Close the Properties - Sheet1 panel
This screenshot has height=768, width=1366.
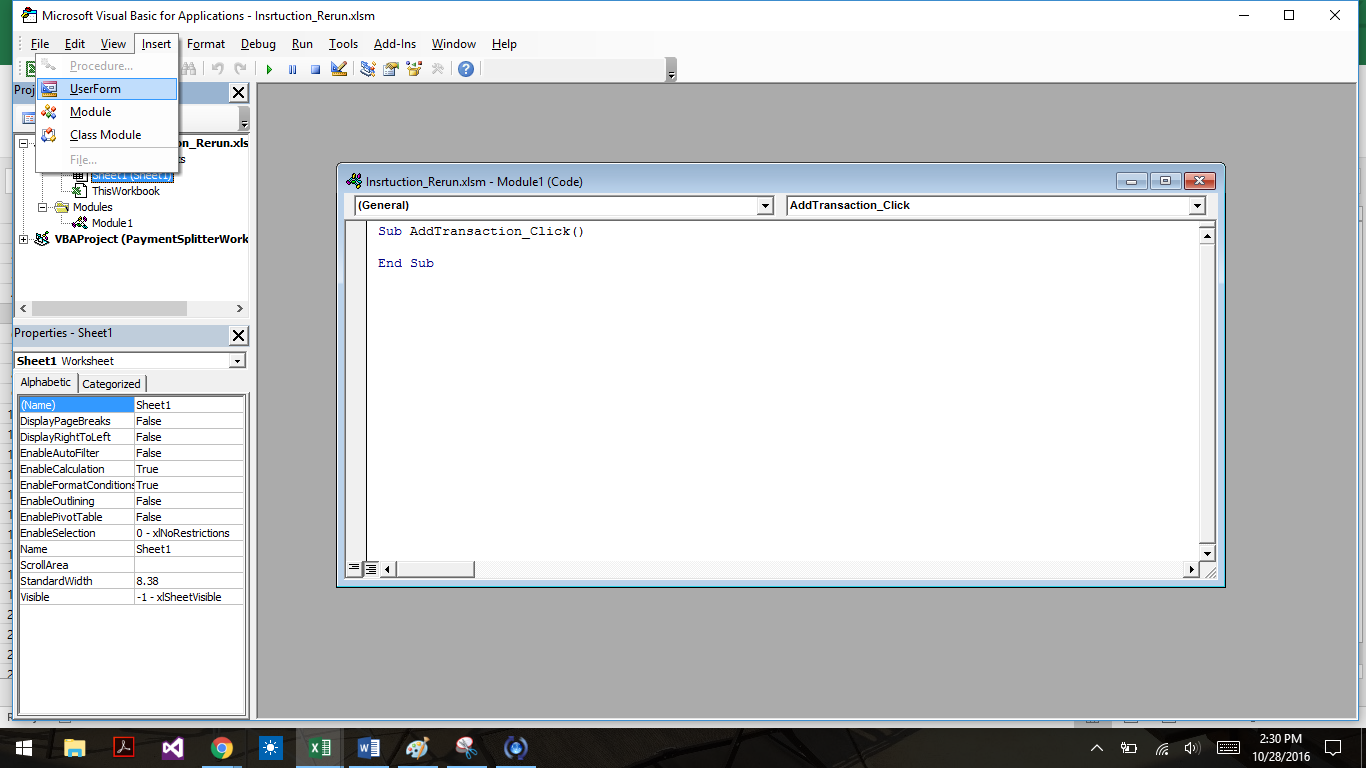238,335
